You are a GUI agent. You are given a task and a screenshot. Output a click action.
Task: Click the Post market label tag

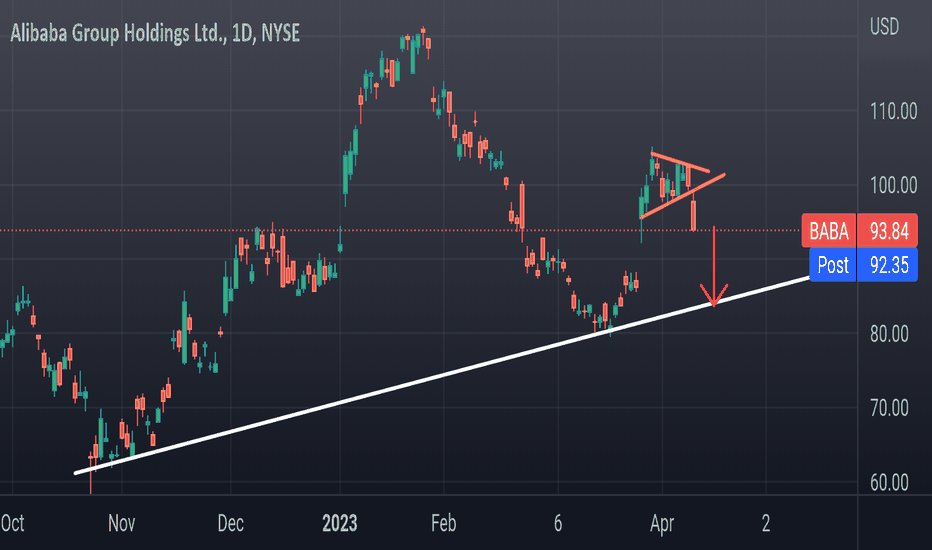(x=833, y=265)
